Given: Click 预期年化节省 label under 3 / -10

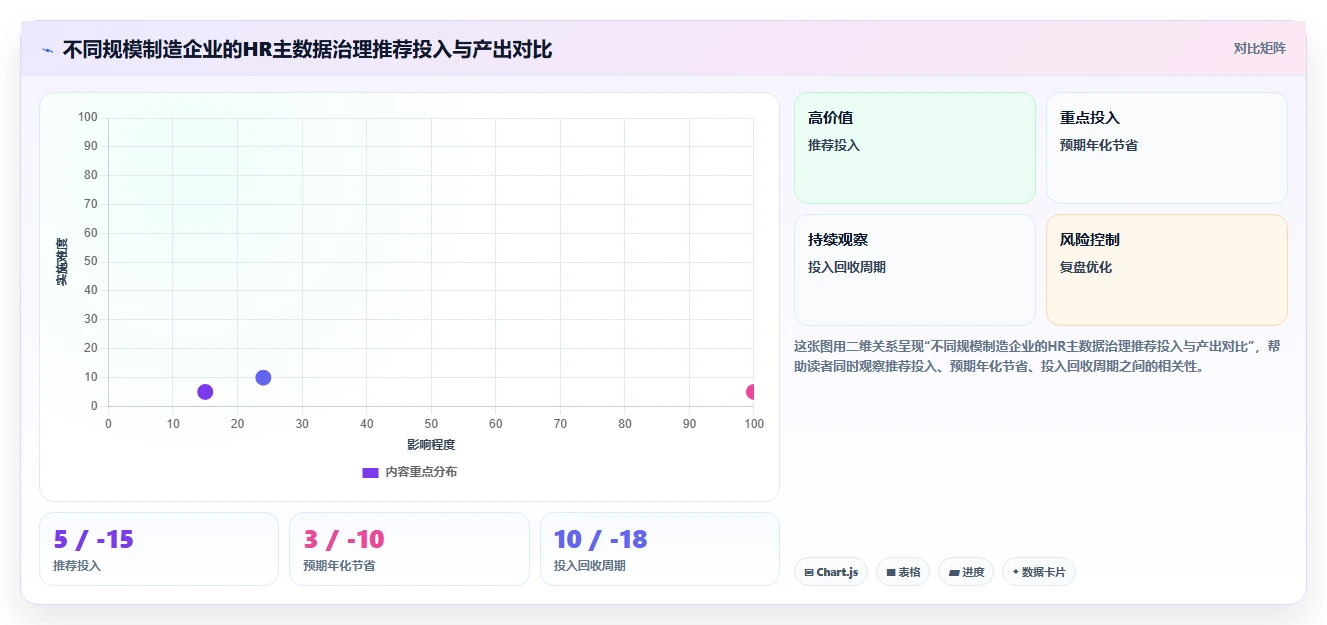Looking at the screenshot, I should pos(339,566).
